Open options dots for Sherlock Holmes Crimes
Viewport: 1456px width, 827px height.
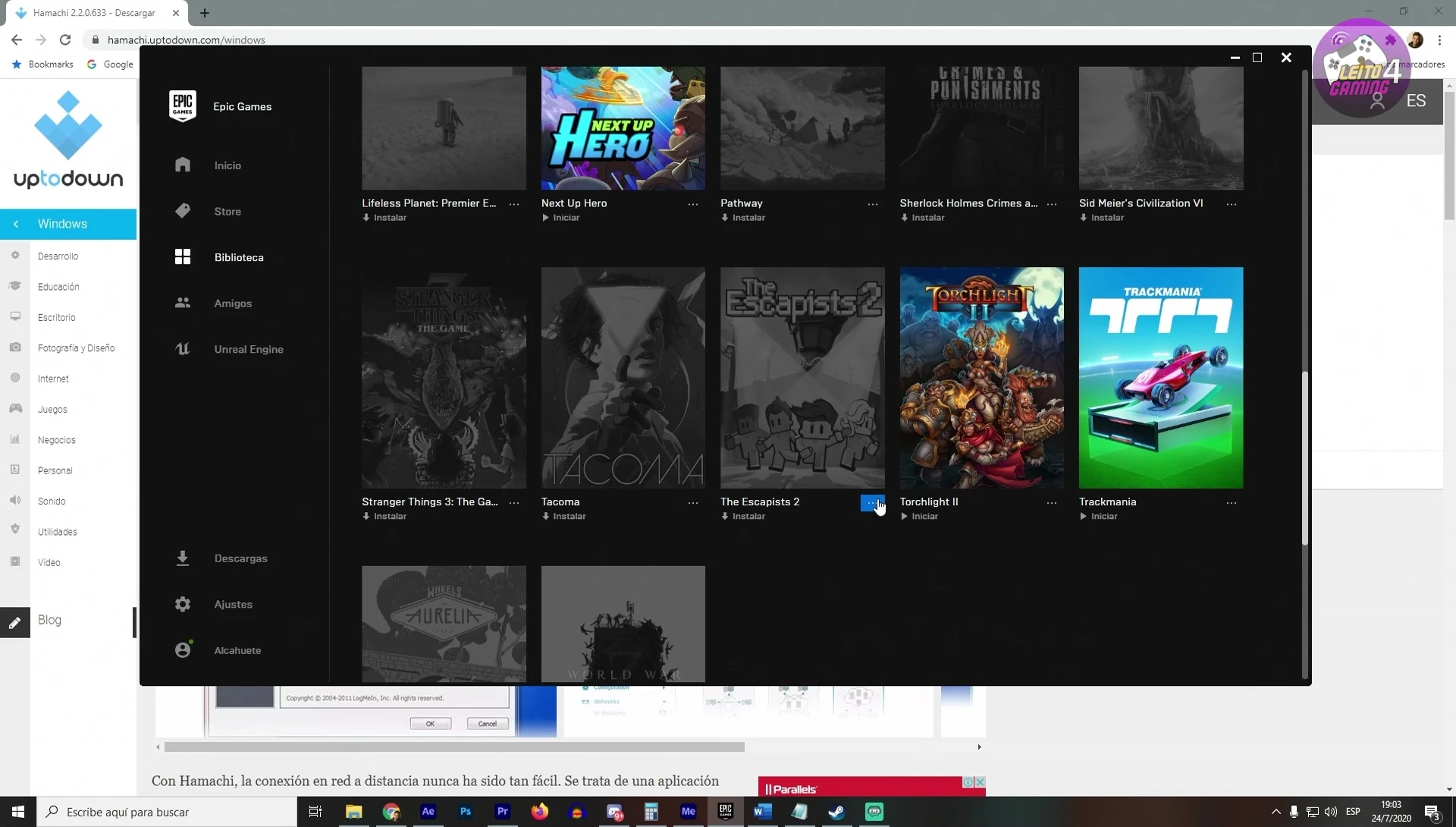[1052, 204]
